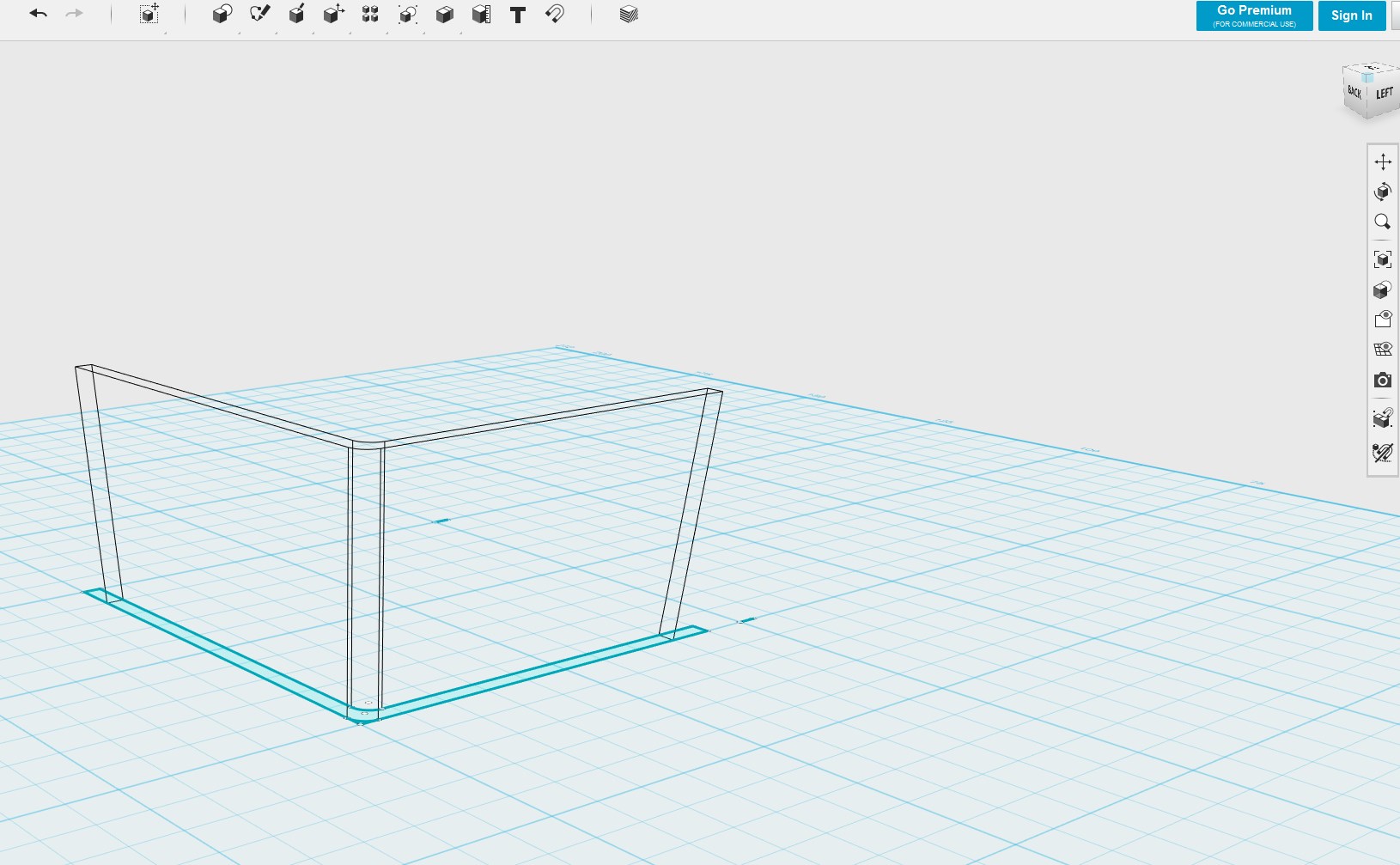Click the Go Premium button
1400x865 pixels.
[x=1254, y=15]
